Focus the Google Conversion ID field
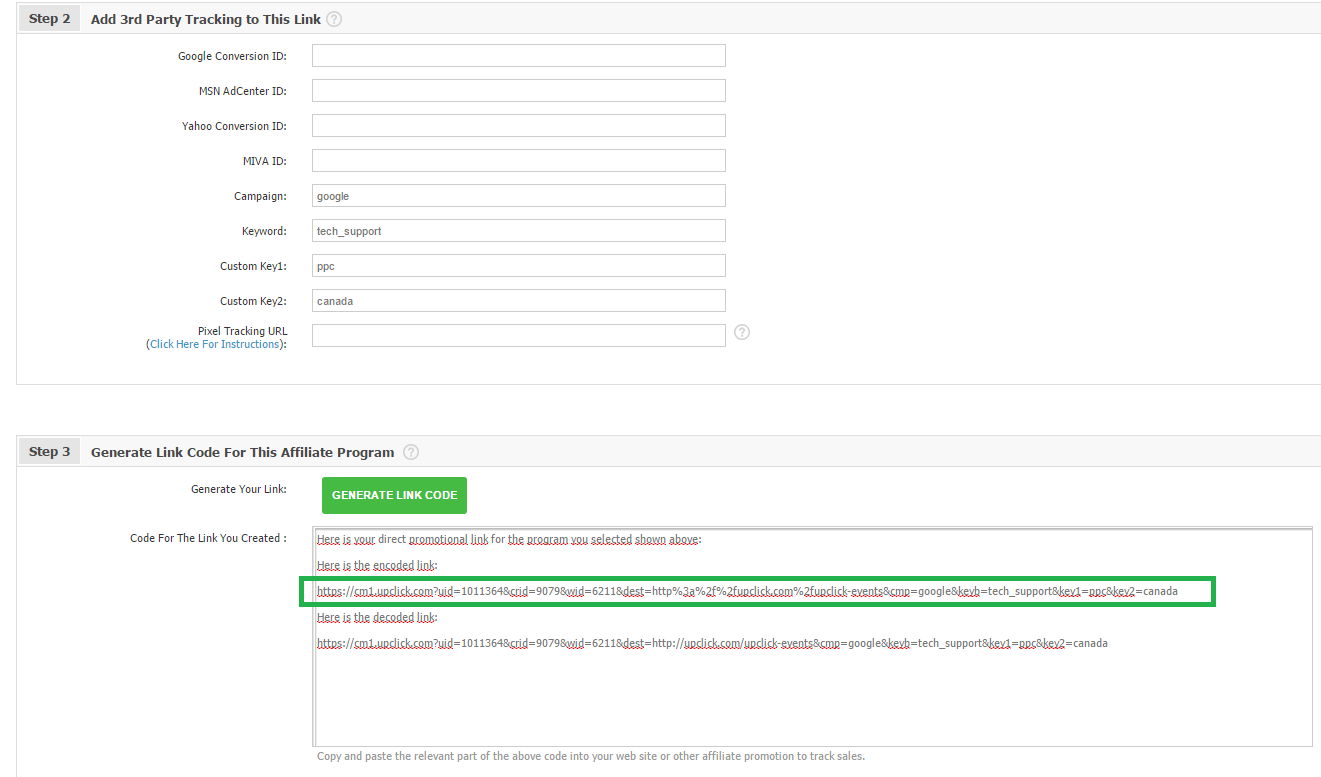 [x=518, y=56]
